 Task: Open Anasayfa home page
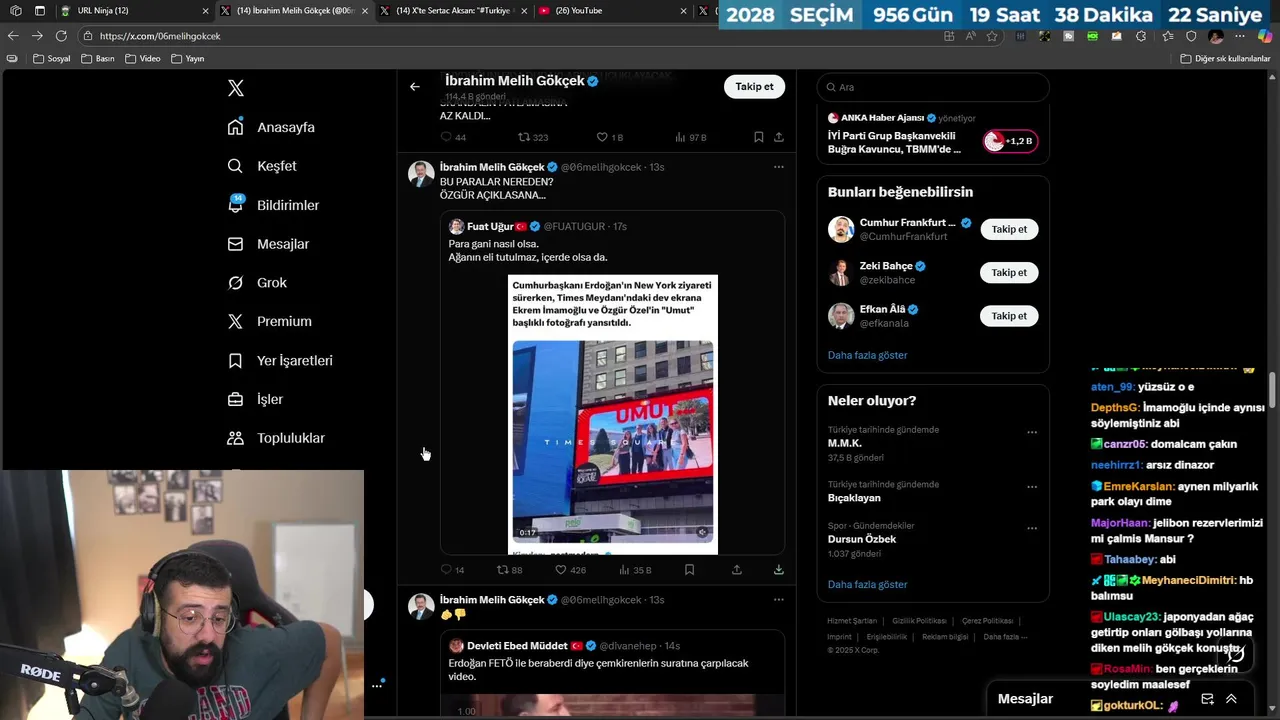[x=271, y=127]
